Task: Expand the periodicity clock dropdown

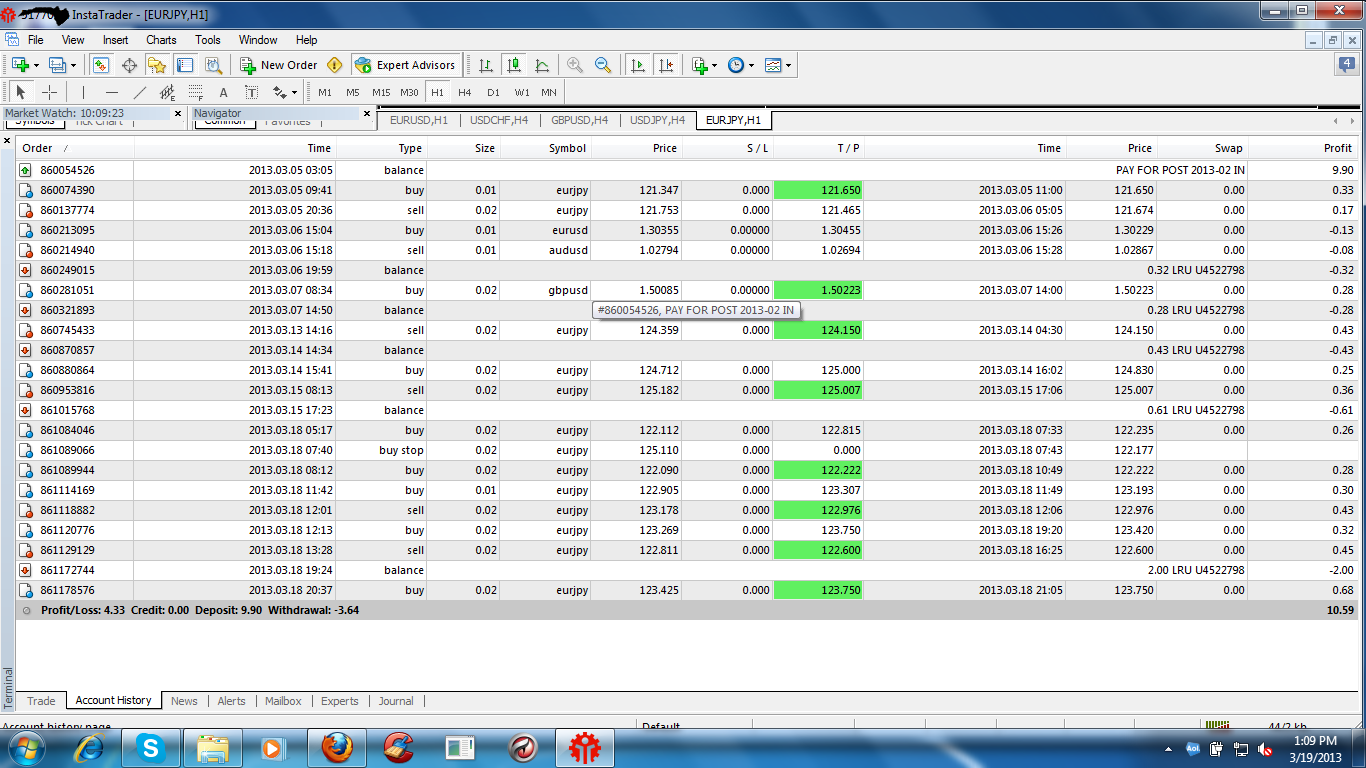Action: (751, 65)
